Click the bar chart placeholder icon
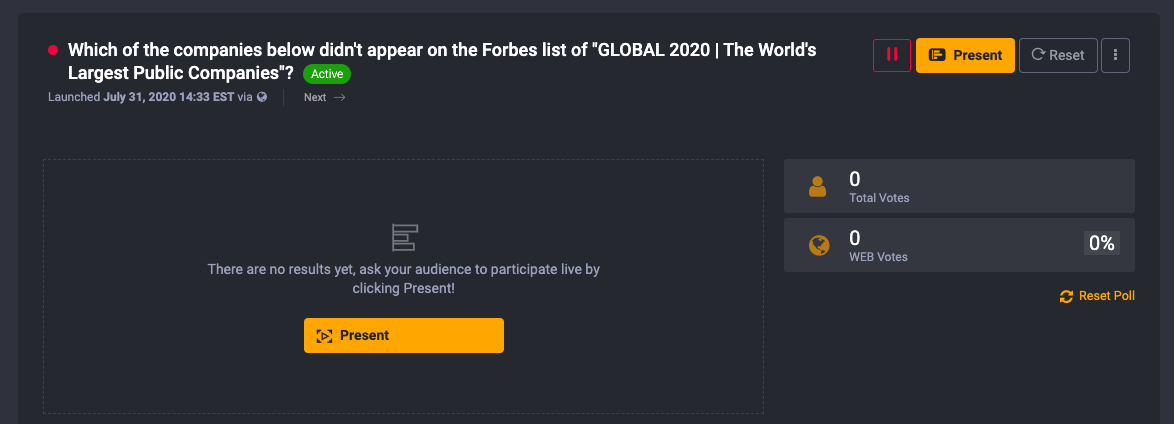Viewport: 1174px width, 424px height. [404, 237]
